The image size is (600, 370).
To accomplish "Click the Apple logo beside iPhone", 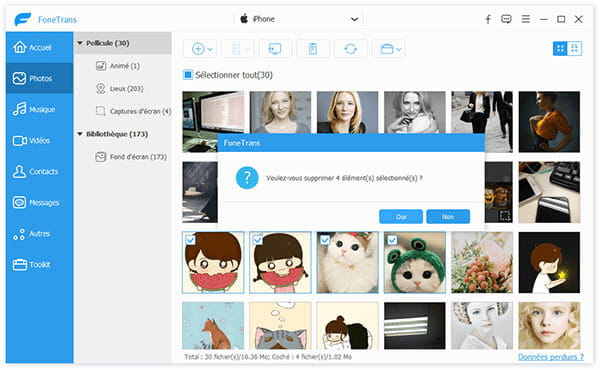I will [244, 18].
